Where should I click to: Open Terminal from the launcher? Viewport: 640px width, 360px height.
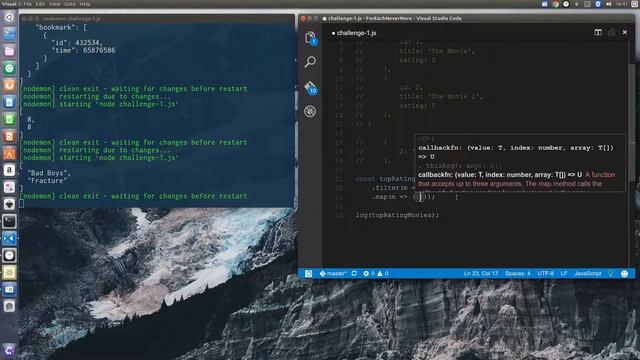[x=9, y=221]
